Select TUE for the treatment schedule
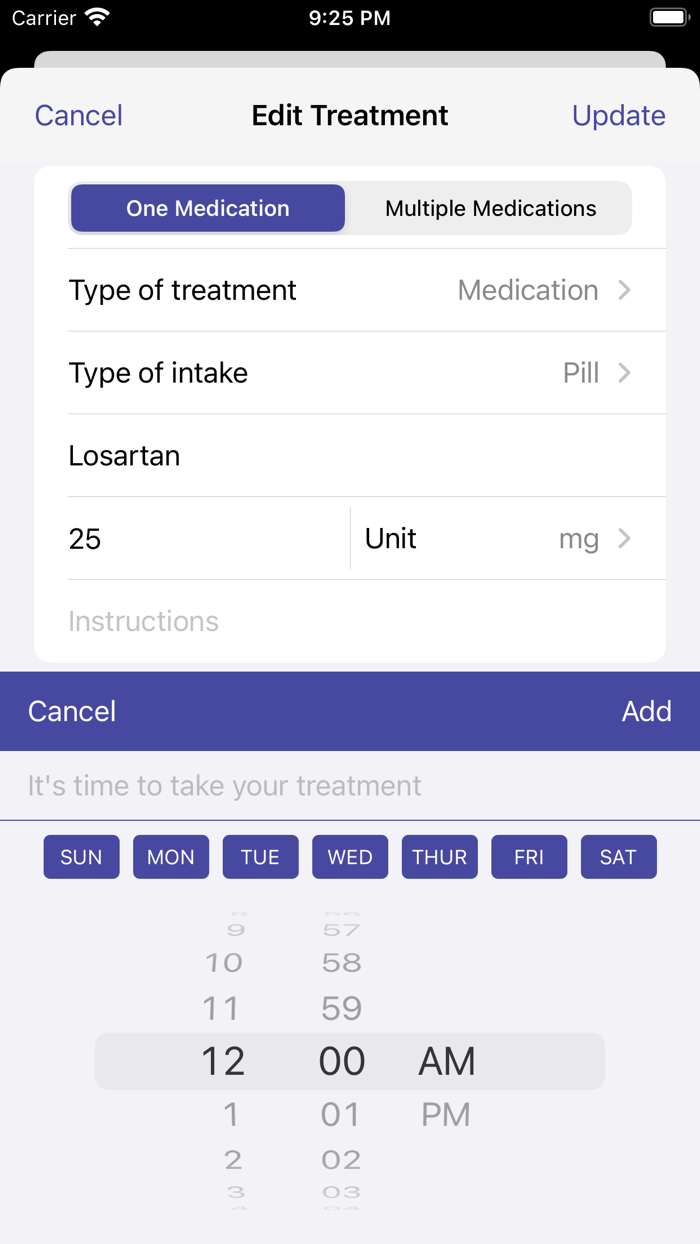The width and height of the screenshot is (700, 1244). pos(260,856)
